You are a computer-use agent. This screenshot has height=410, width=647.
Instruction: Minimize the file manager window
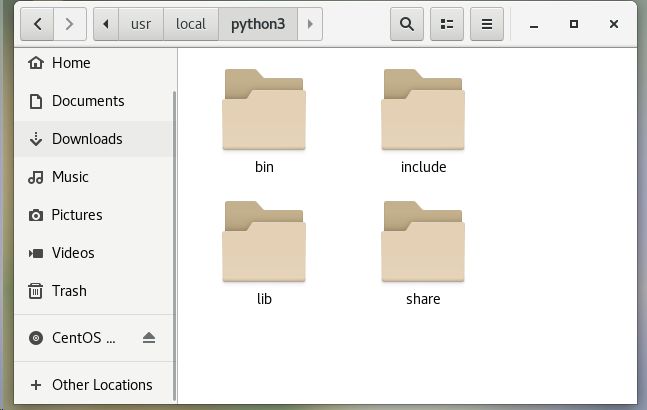tap(534, 25)
